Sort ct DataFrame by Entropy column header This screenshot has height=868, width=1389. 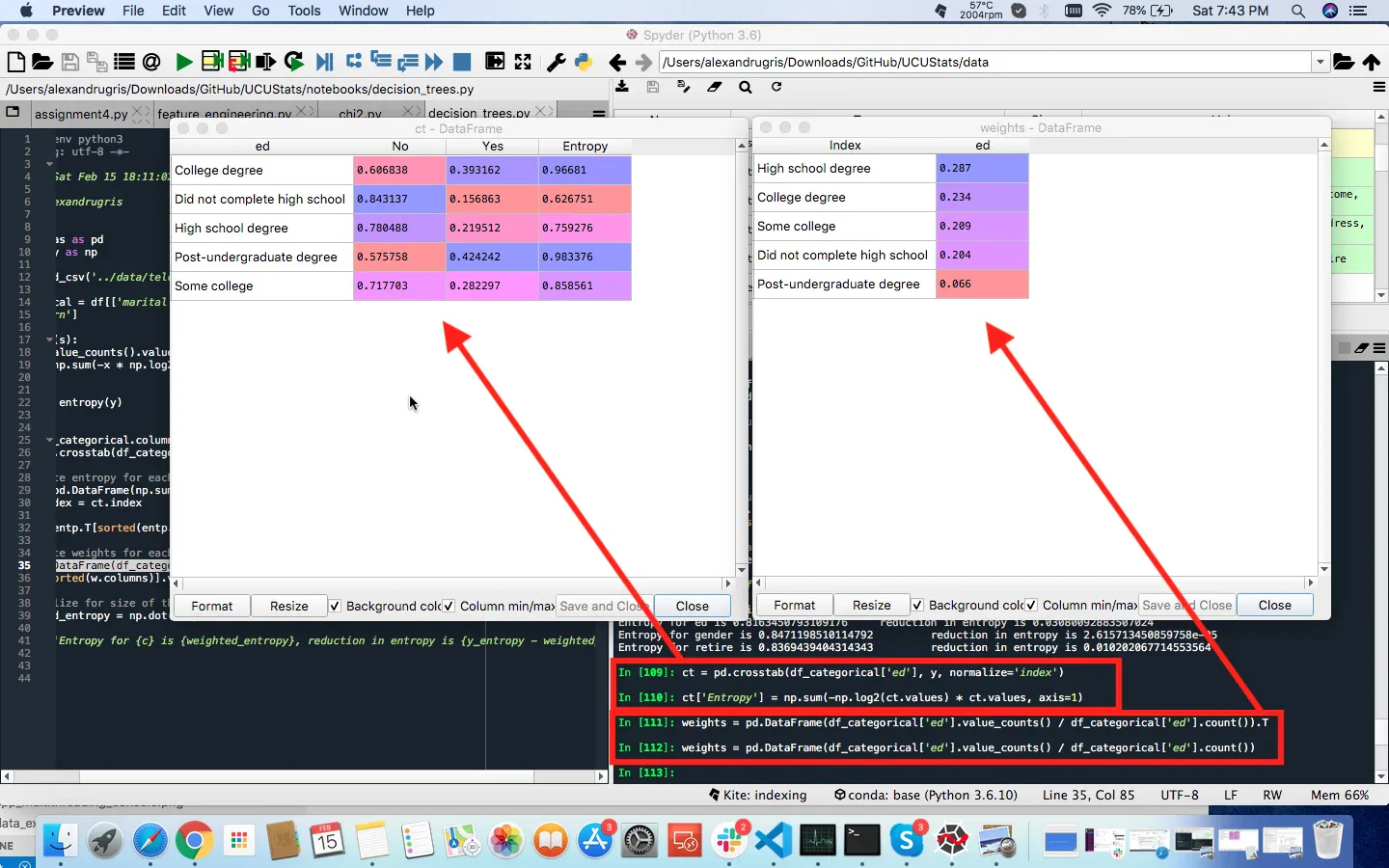[586, 146]
